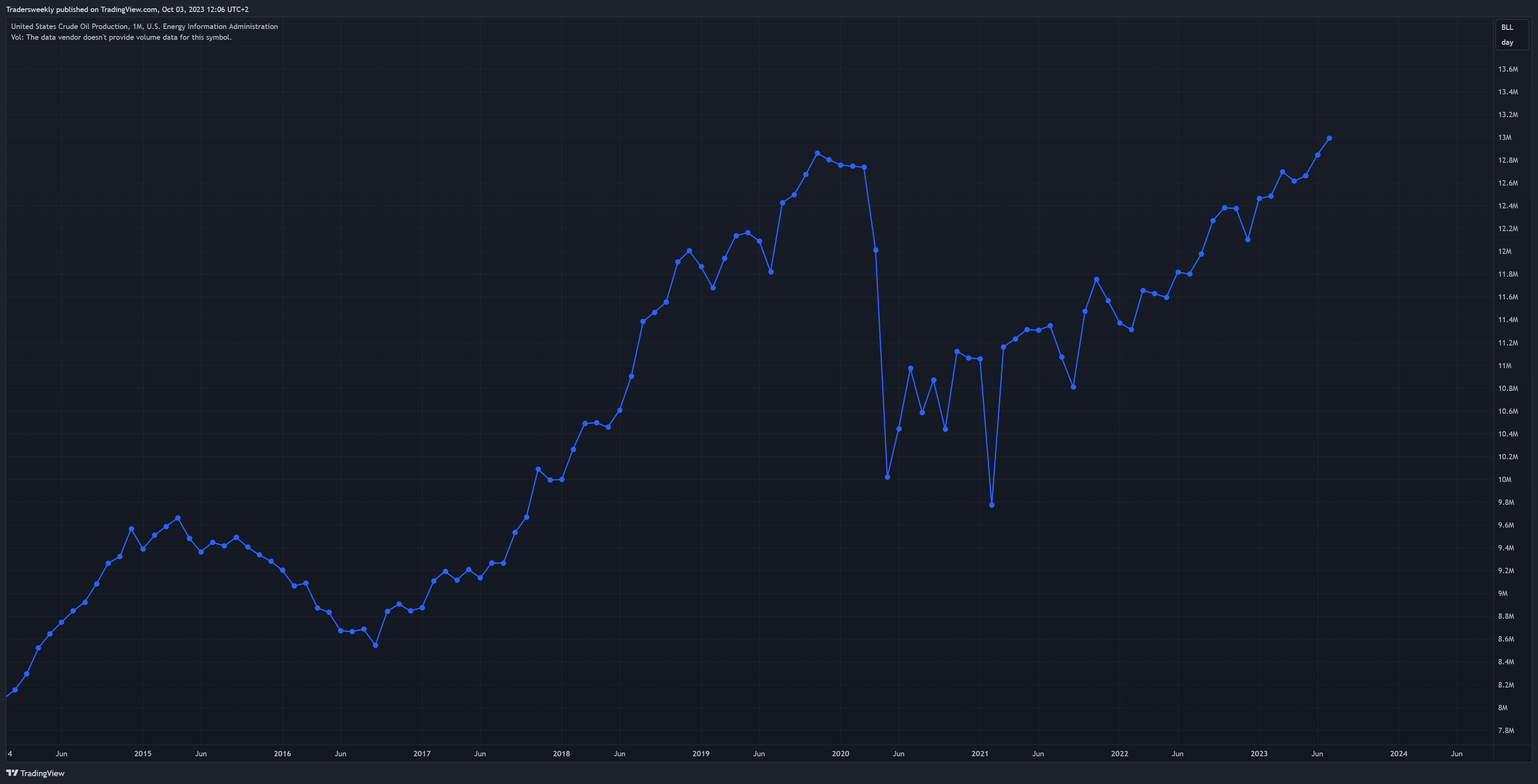1538x784 pixels.
Task: Click the 13.2M price axis label
Action: [1507, 115]
